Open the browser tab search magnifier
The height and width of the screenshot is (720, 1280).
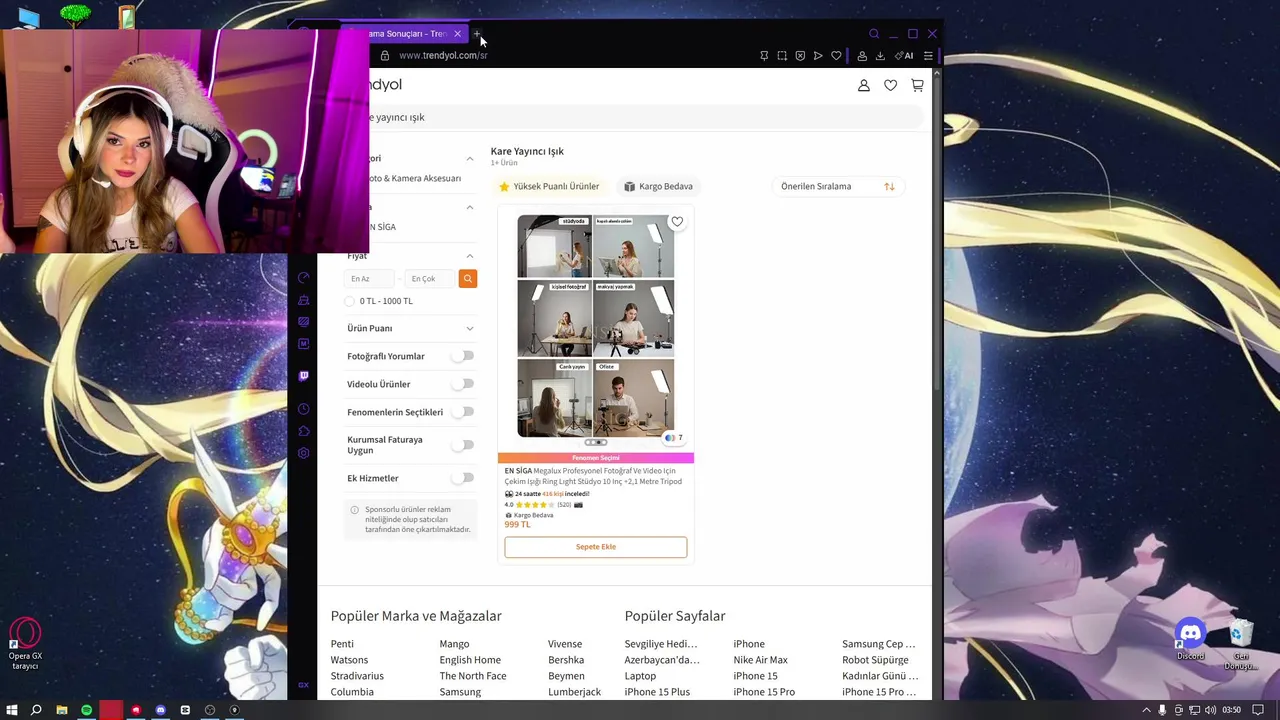(874, 34)
